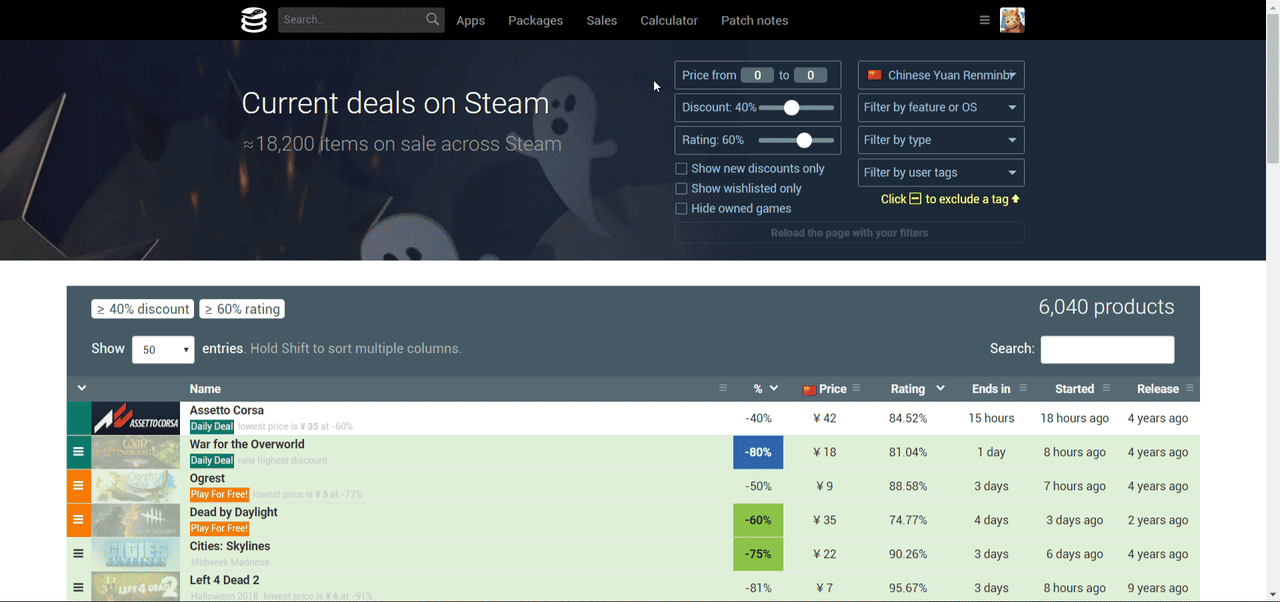Viewport: 1280px width, 602px height.
Task: Click the Price from minimum field
Action: (757, 75)
